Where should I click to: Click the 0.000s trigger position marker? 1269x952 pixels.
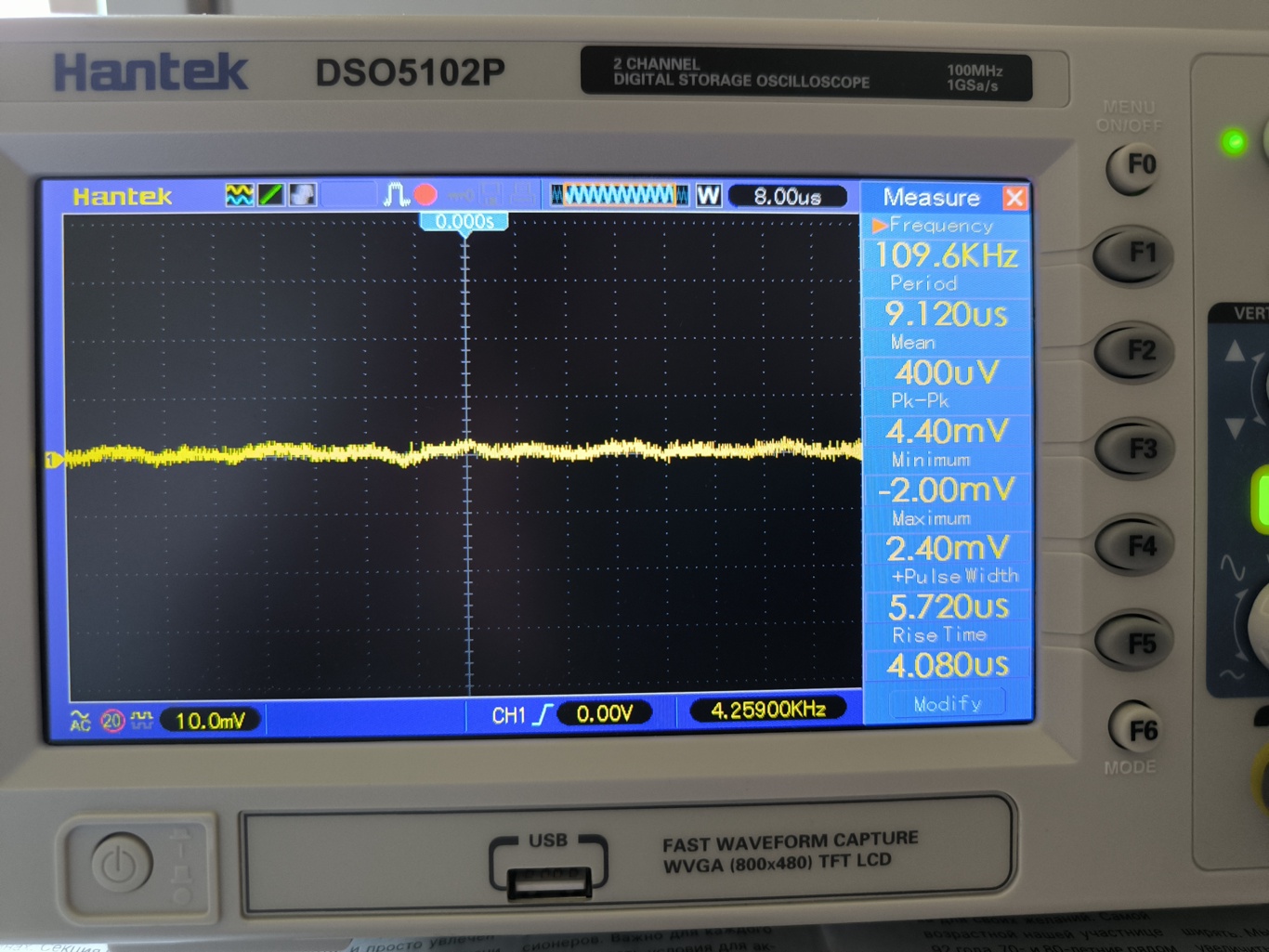pos(464,222)
